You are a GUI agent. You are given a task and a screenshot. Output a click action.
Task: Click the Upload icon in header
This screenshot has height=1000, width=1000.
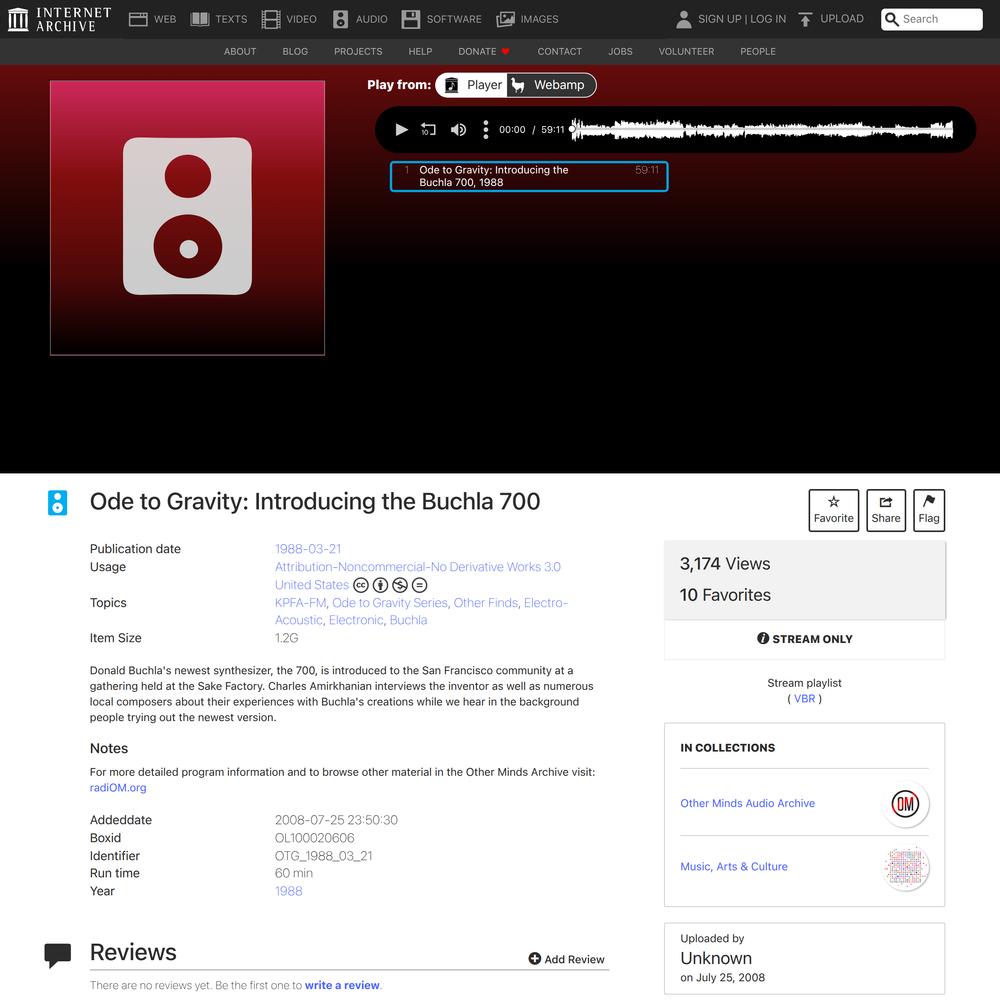[805, 19]
